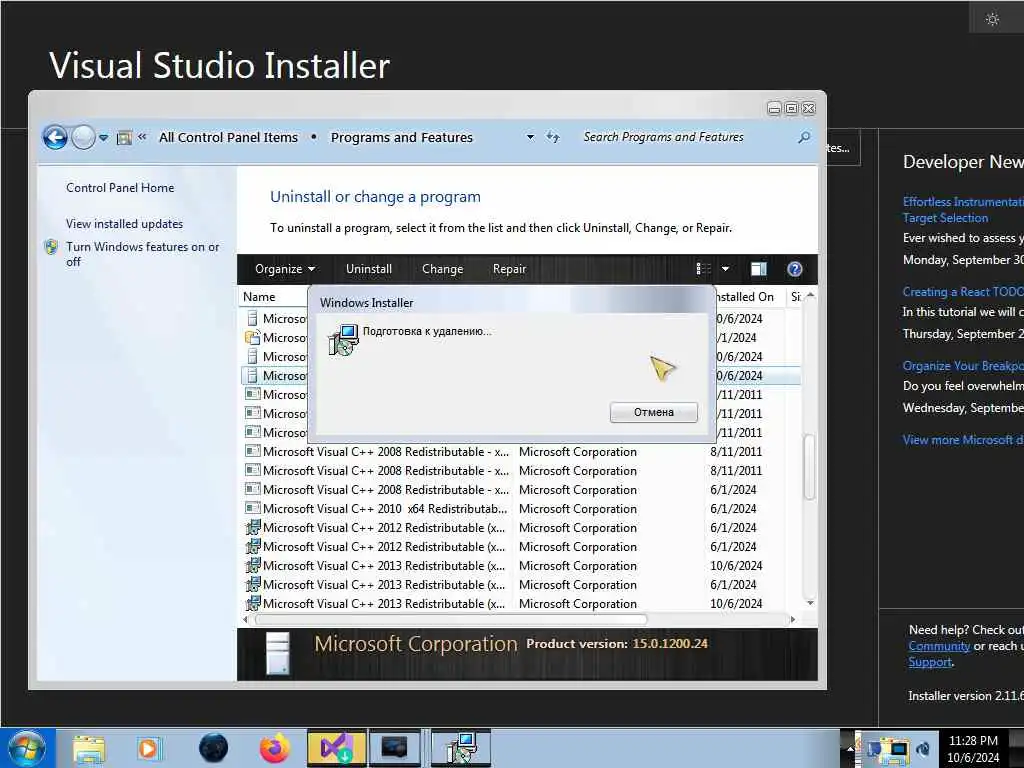Screen dimensions: 1024x768
Task: Click the change view icon
Action: [x=703, y=269]
